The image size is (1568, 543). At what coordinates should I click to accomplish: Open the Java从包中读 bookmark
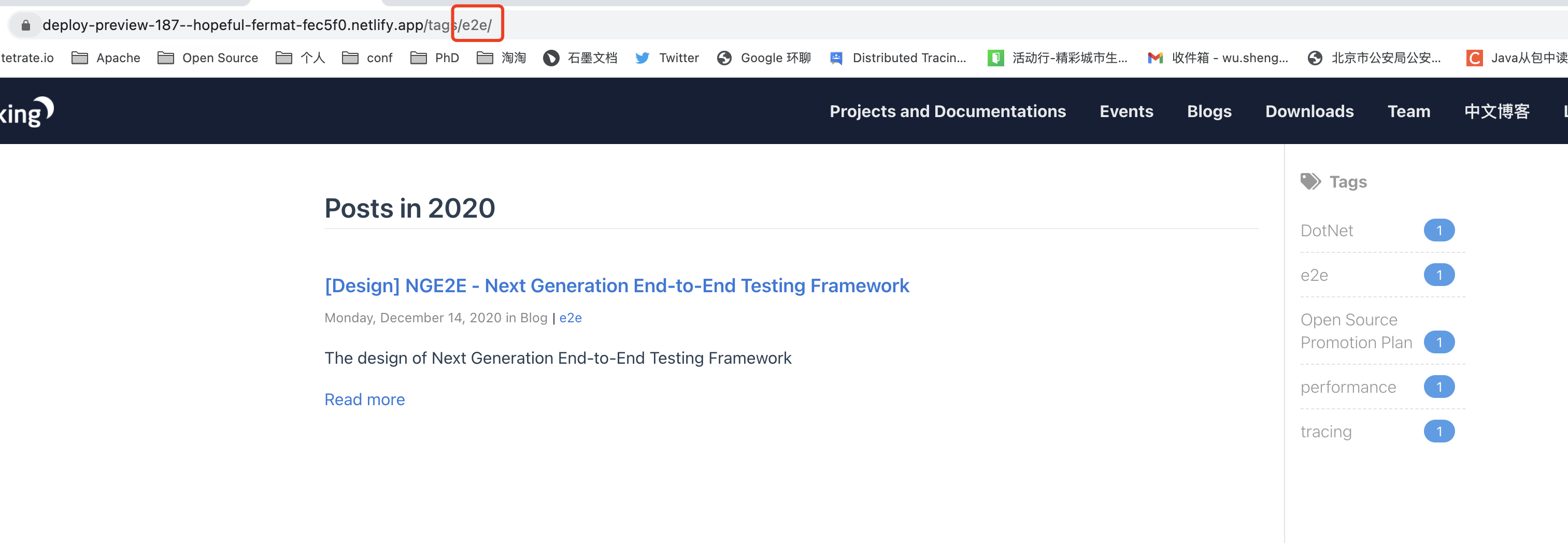coord(1517,58)
